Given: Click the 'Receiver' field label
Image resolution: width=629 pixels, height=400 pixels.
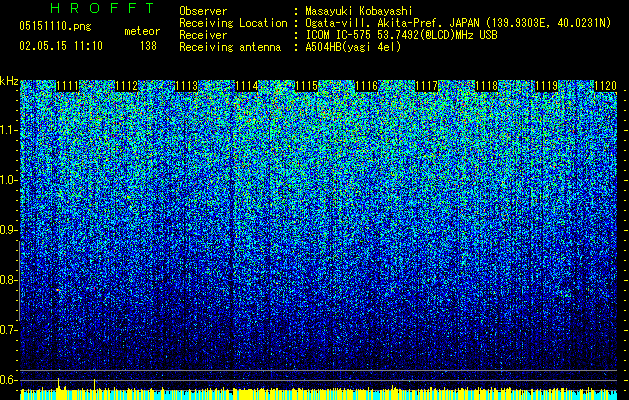Looking at the screenshot, I should point(203,35).
